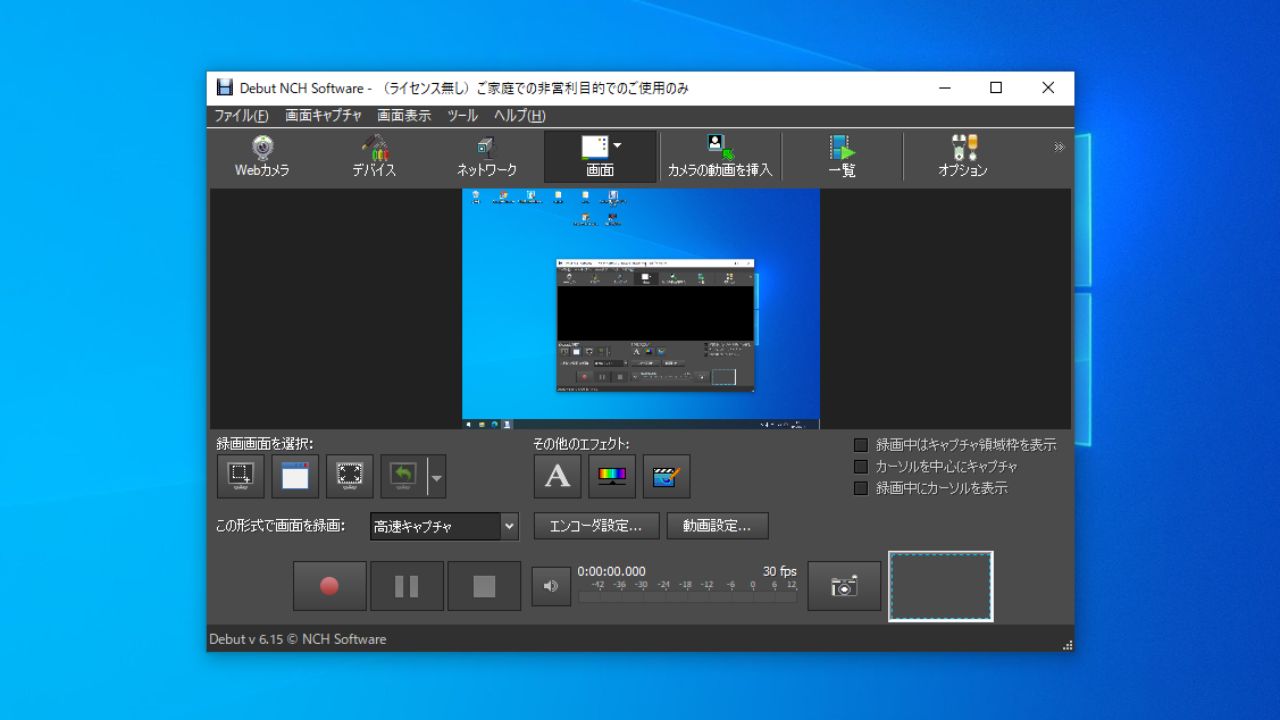Click the audio level meter bar

688,597
